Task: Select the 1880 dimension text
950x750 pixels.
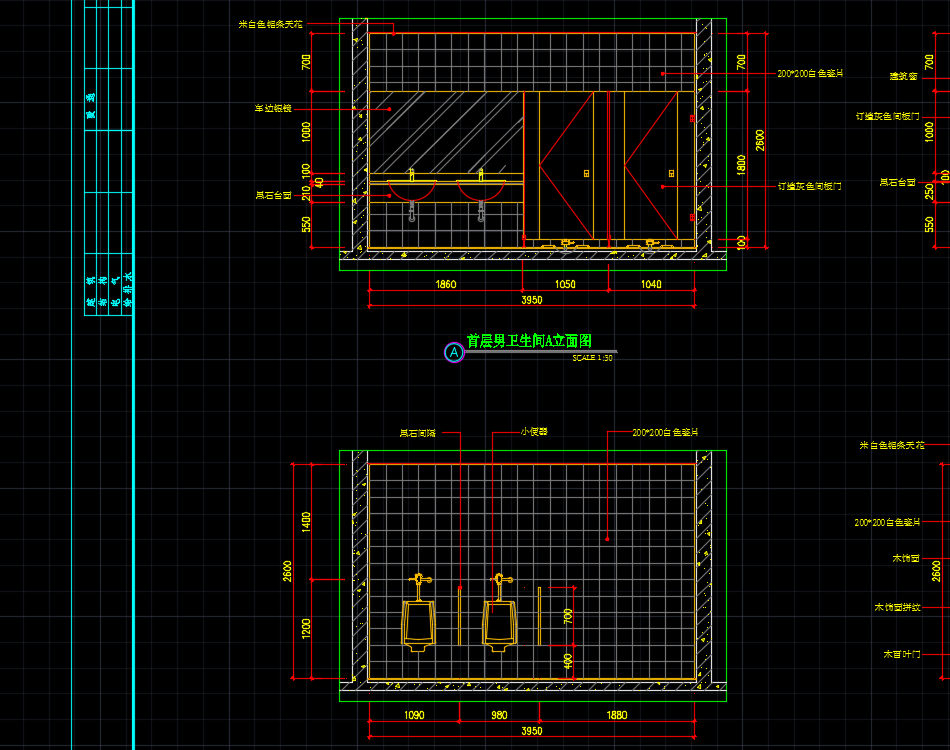Action: pos(617,715)
